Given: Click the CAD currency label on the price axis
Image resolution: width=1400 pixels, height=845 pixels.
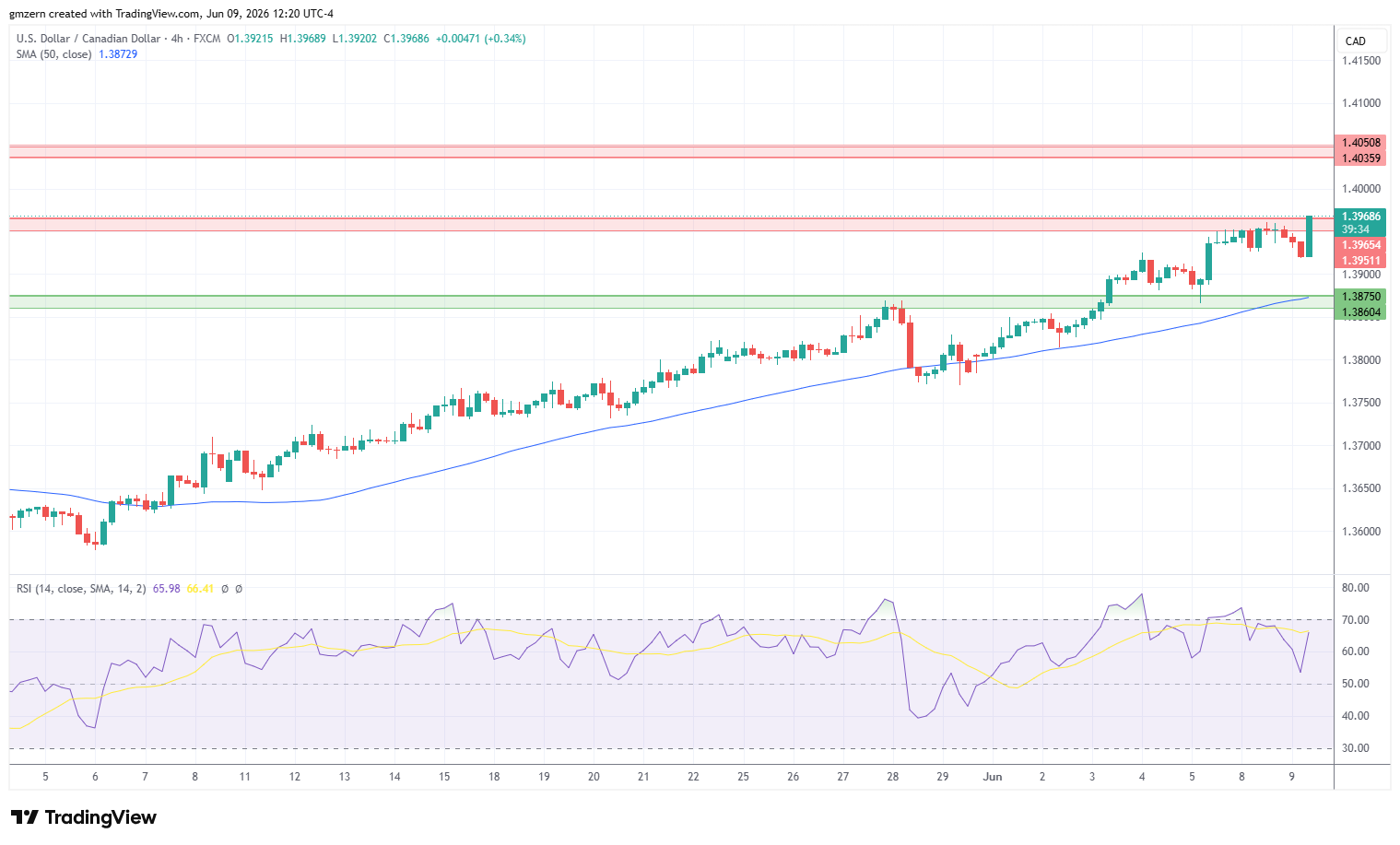Looking at the screenshot, I should [x=1356, y=41].
